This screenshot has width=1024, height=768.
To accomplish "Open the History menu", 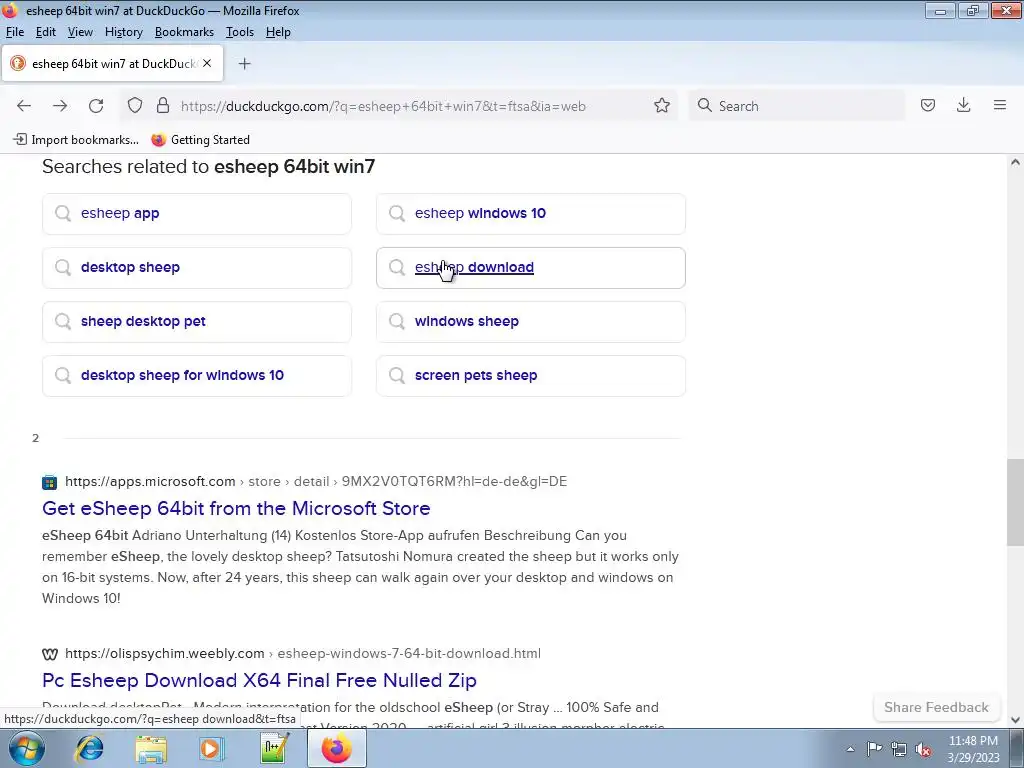I will (x=123, y=32).
